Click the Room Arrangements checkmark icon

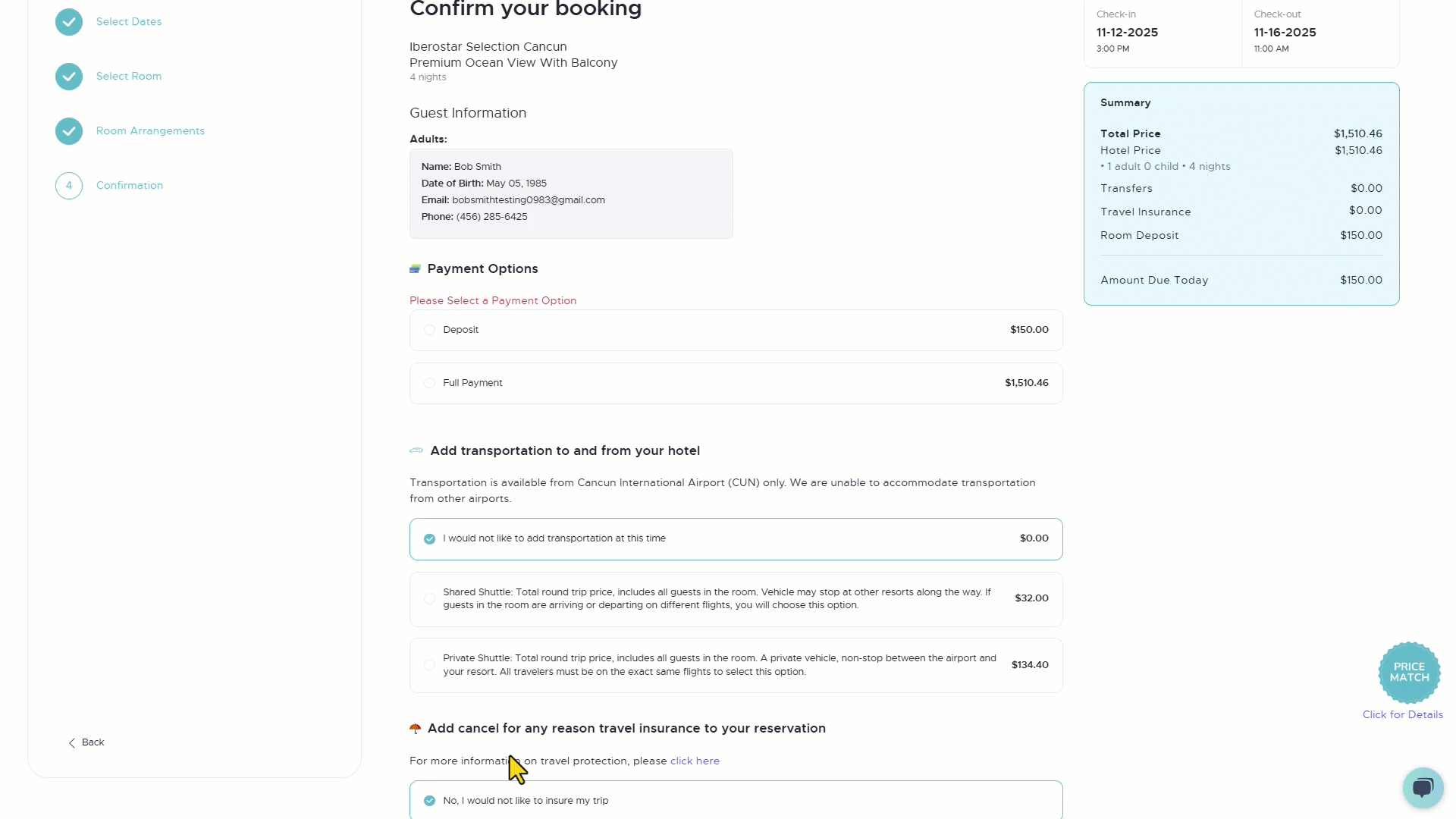tap(69, 131)
